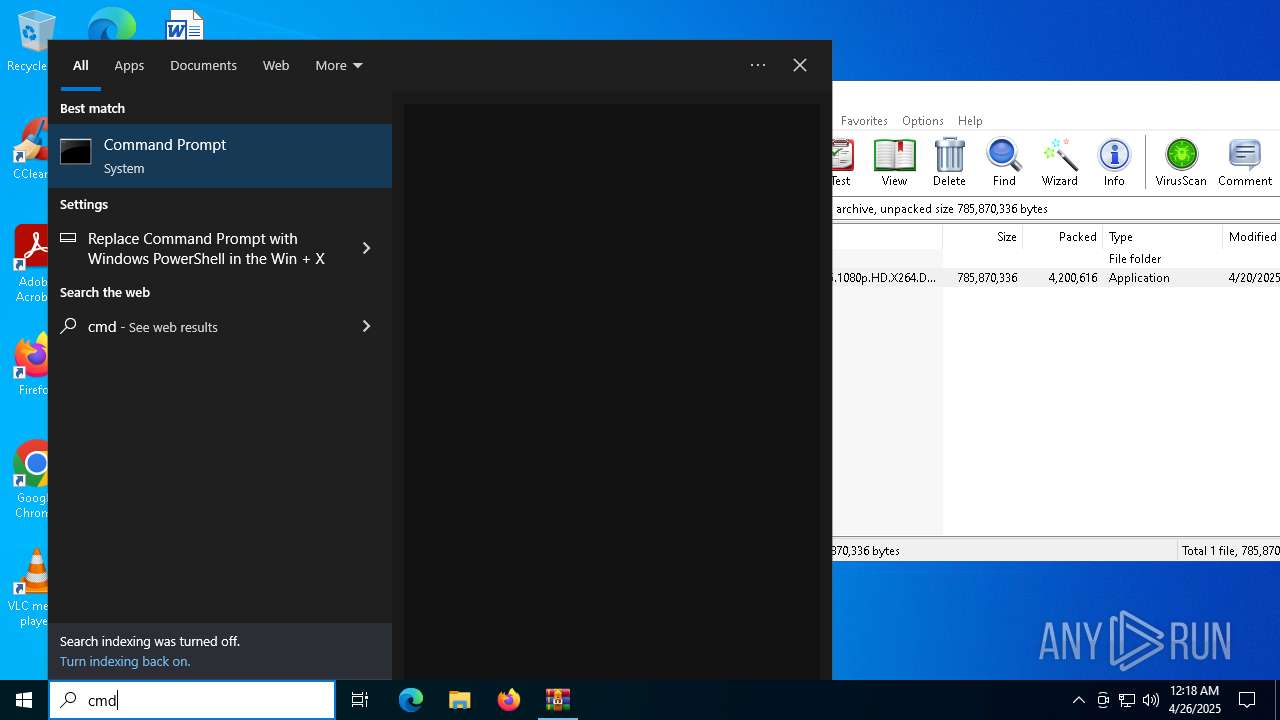Click WinRAR View toolbar icon
Viewport: 1280px width, 720px height.
[894, 163]
